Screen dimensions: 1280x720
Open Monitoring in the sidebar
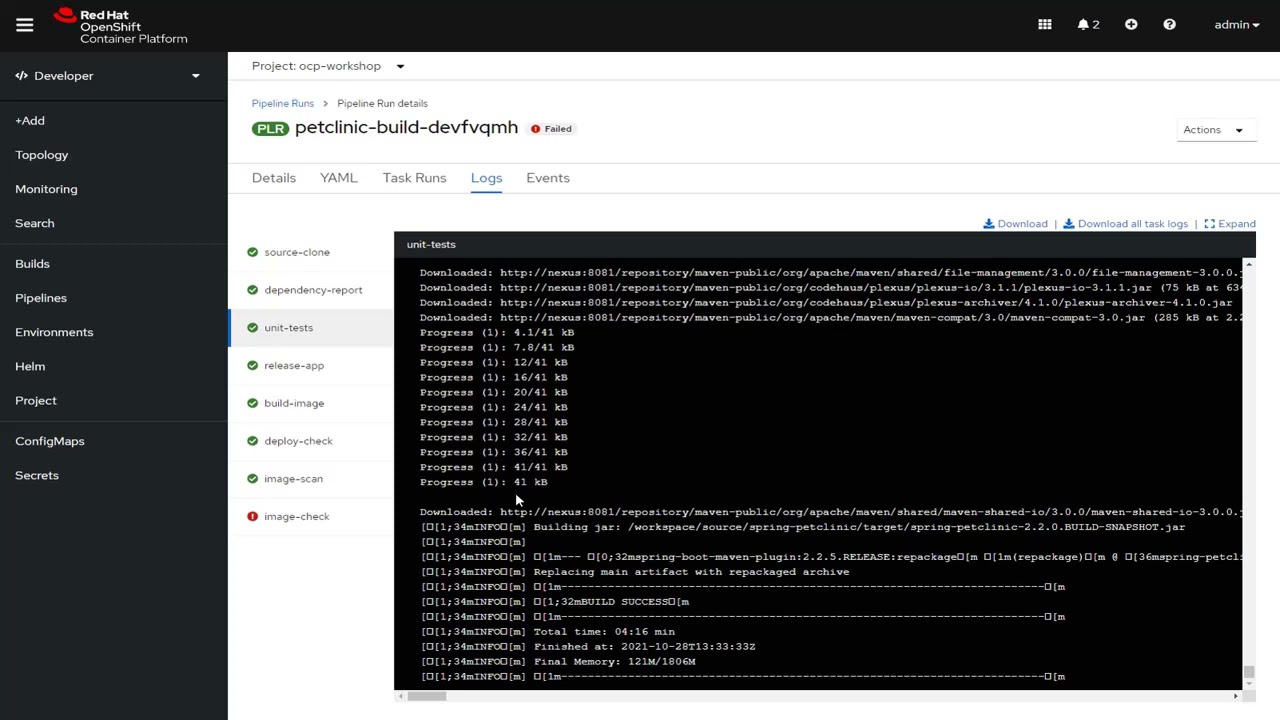point(46,189)
